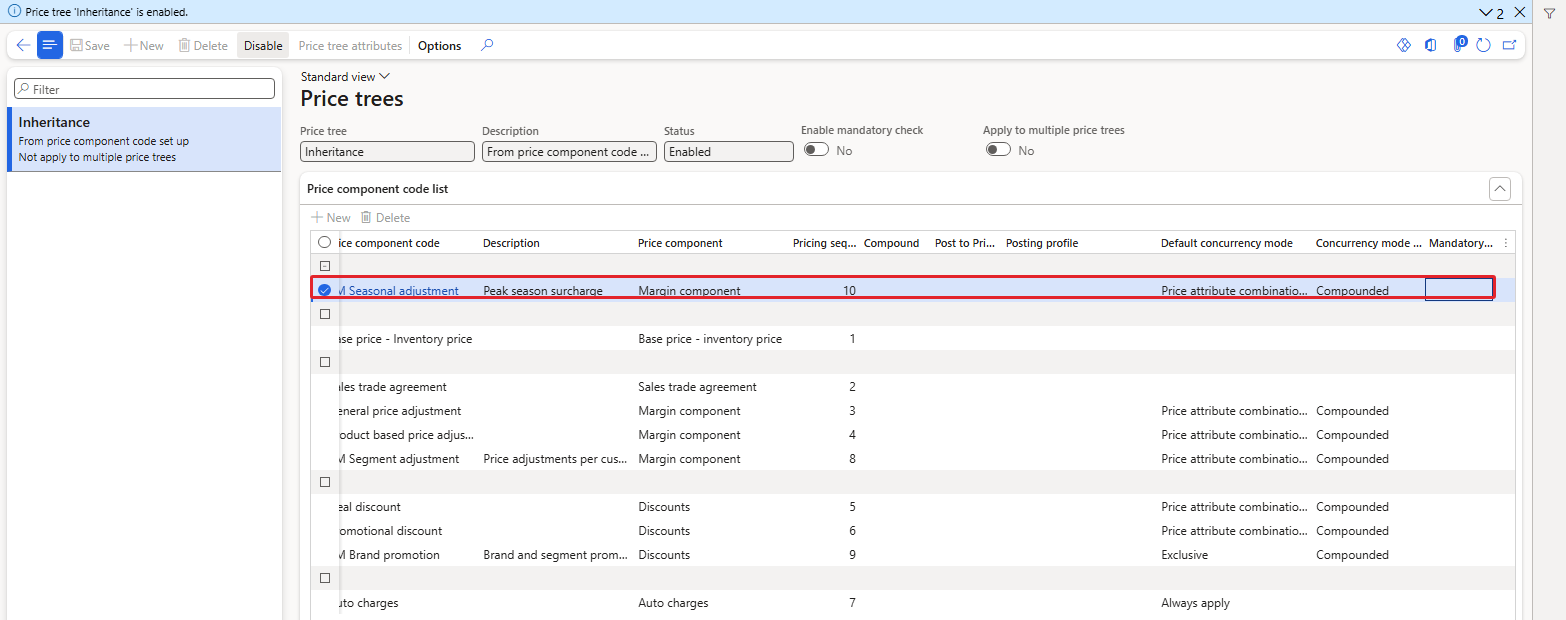Screen dimensions: 1566x620
Task: Open Price tree attributes
Action: tap(350, 46)
